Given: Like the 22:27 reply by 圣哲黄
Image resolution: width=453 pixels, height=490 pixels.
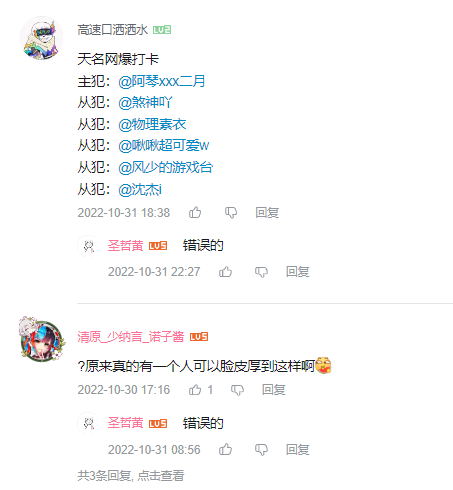Looking at the screenshot, I should click(x=225, y=272).
